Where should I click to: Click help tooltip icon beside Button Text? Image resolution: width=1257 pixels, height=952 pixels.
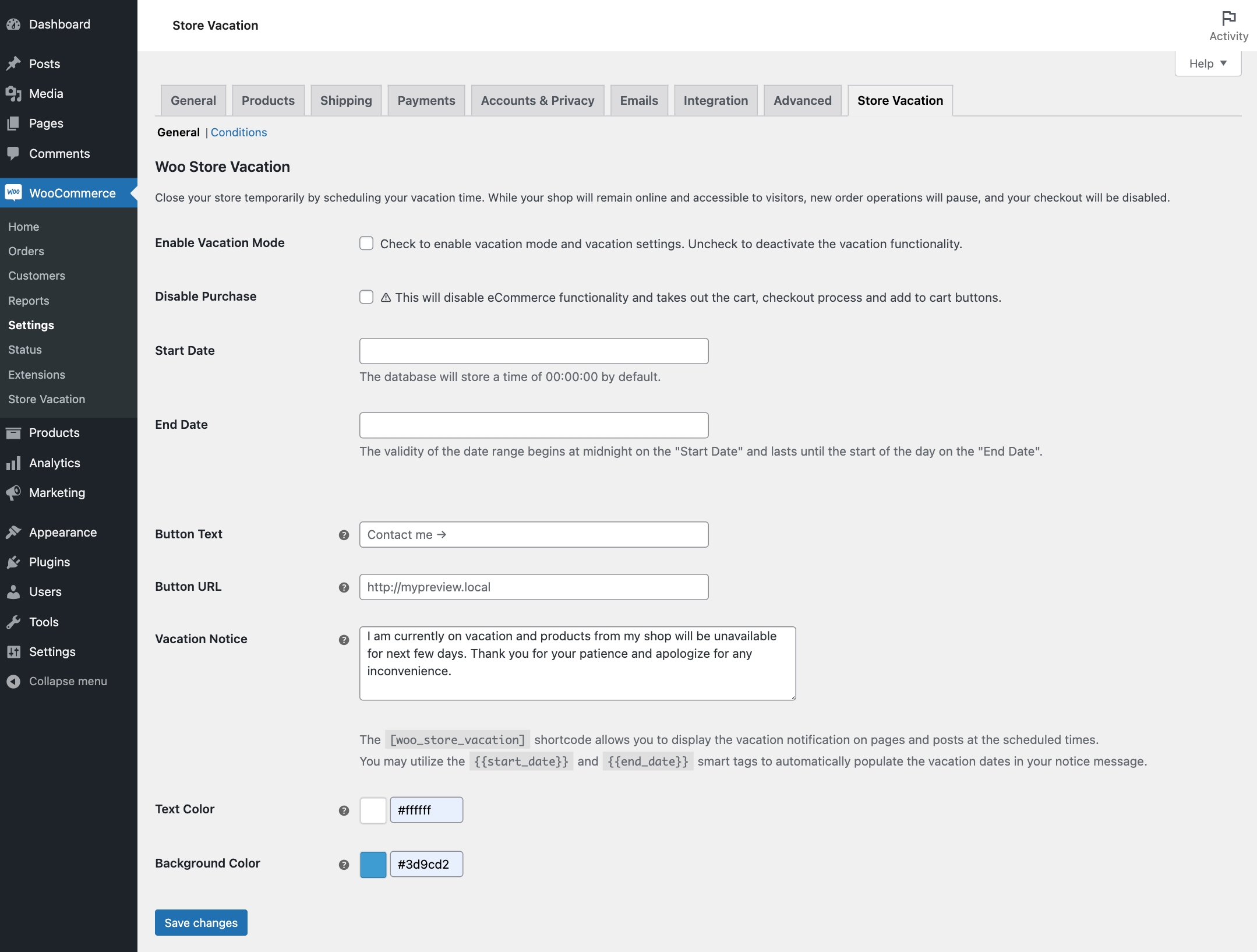344,535
